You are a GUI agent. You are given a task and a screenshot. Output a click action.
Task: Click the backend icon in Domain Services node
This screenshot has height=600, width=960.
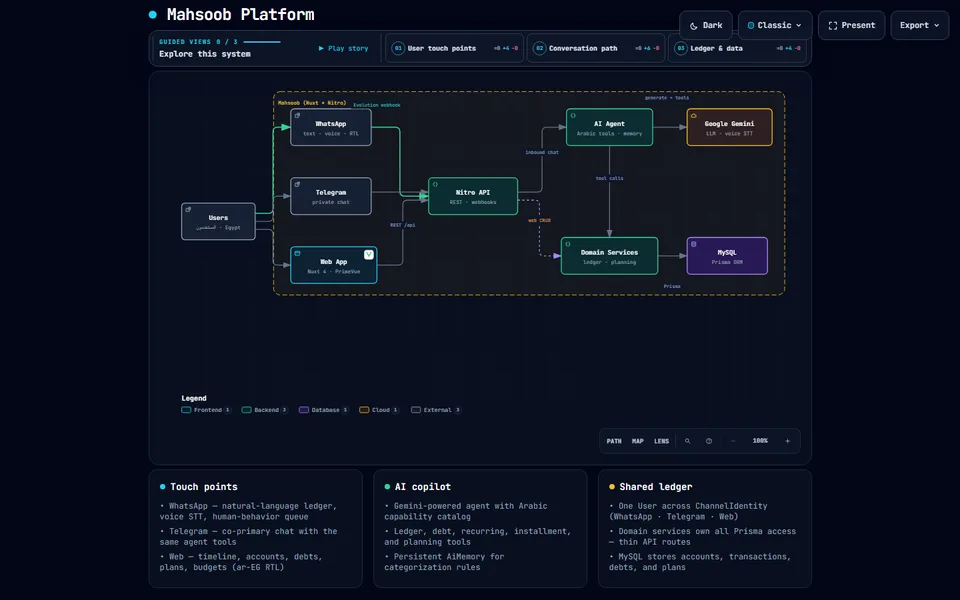click(568, 244)
